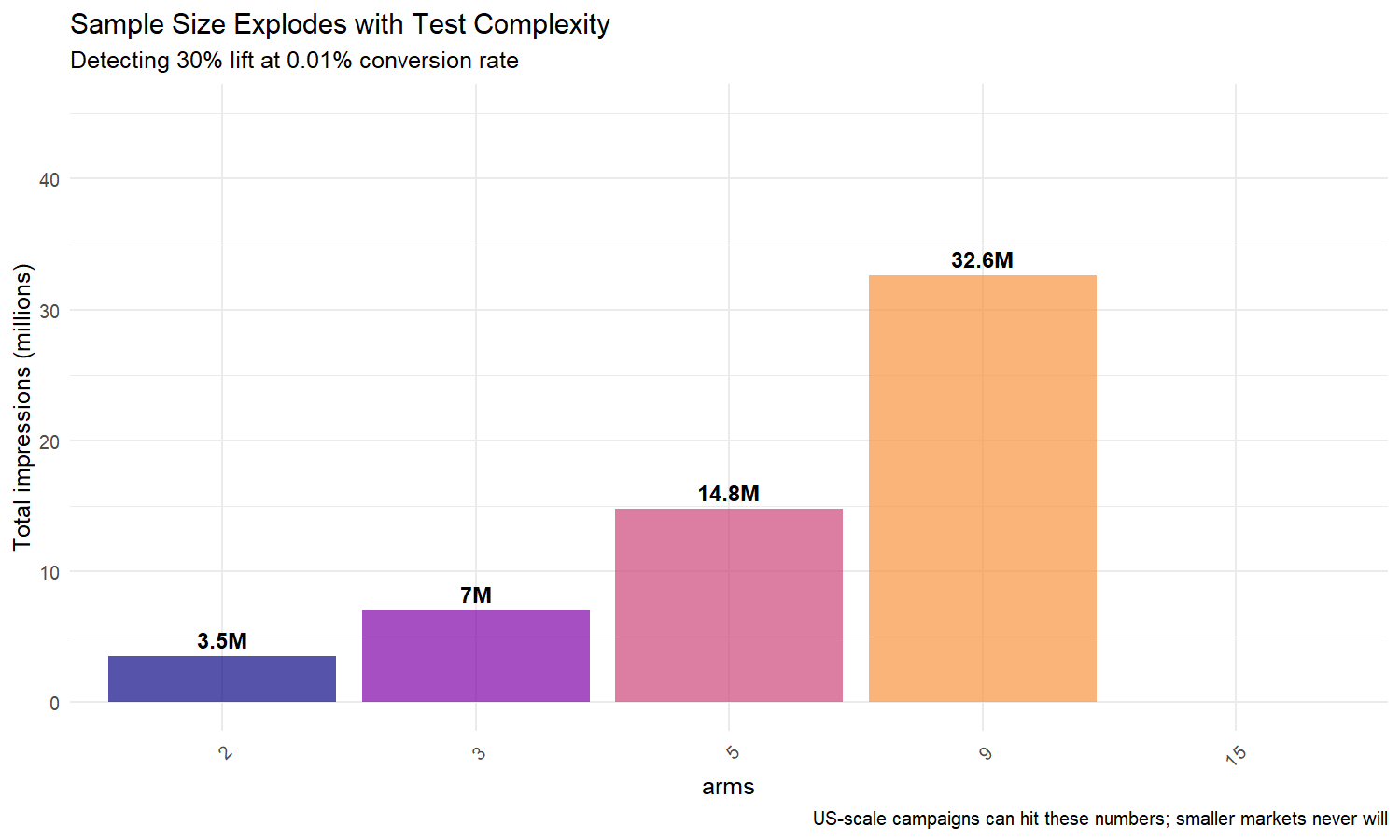Select the purple 7M bar
Viewport: 1400px width, 840px height.
tap(476, 655)
